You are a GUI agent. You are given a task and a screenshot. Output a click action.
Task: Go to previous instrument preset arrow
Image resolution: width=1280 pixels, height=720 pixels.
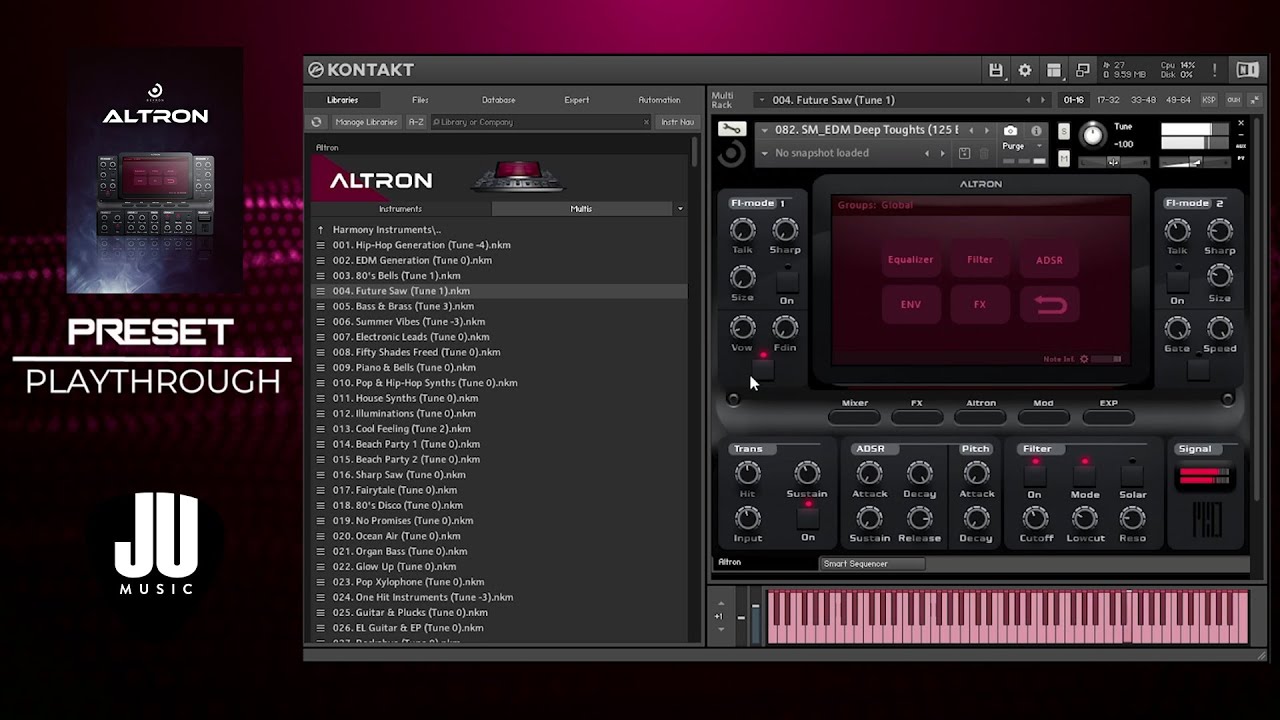pyautogui.click(x=971, y=131)
